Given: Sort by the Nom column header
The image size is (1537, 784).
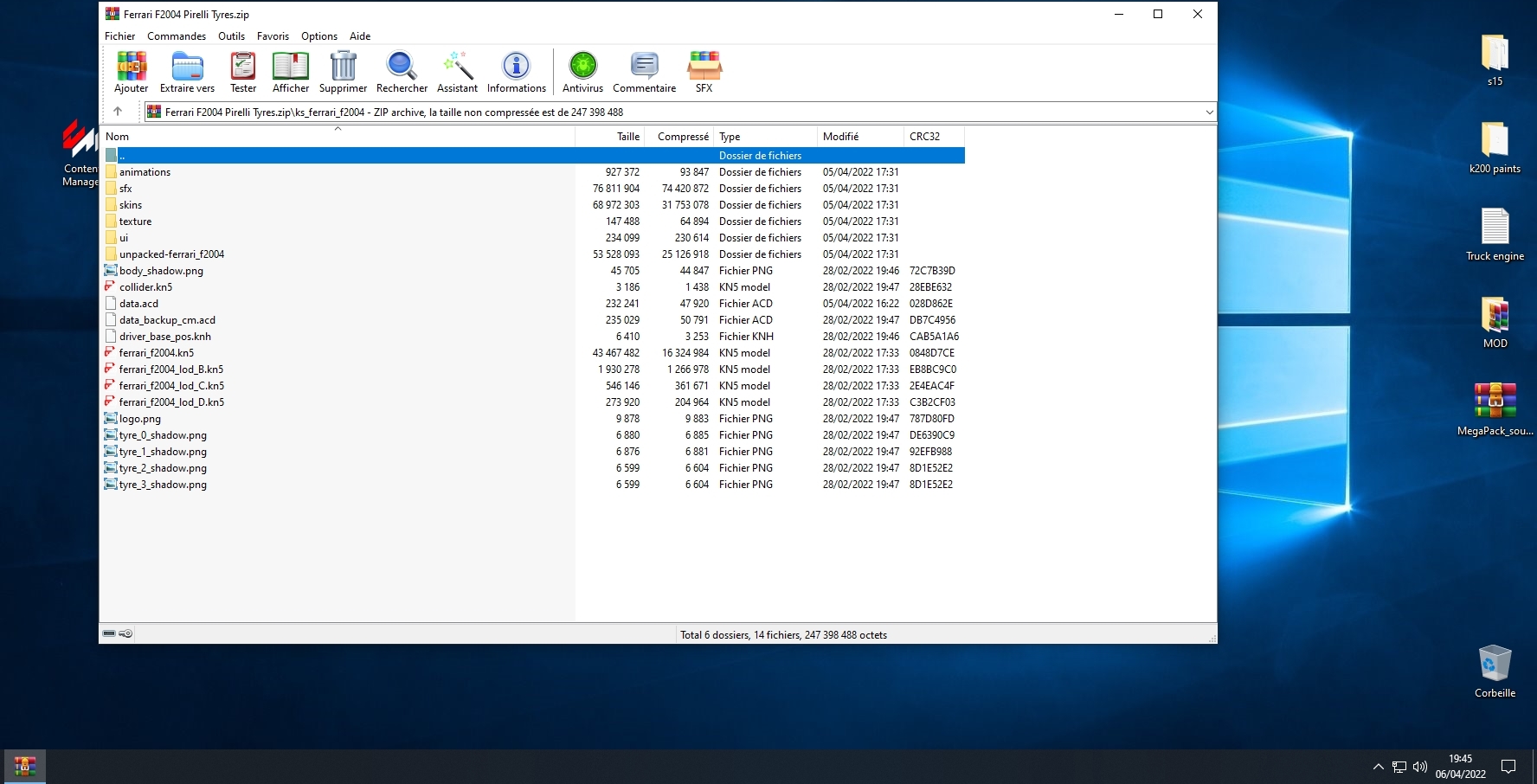Looking at the screenshot, I should 338,137.
